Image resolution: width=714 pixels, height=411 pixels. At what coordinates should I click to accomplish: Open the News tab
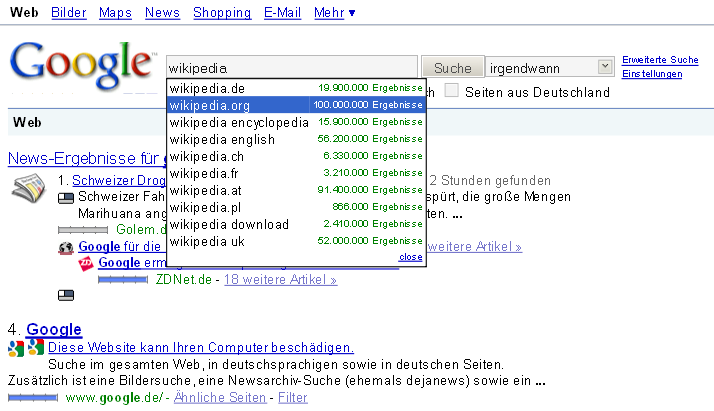(163, 13)
